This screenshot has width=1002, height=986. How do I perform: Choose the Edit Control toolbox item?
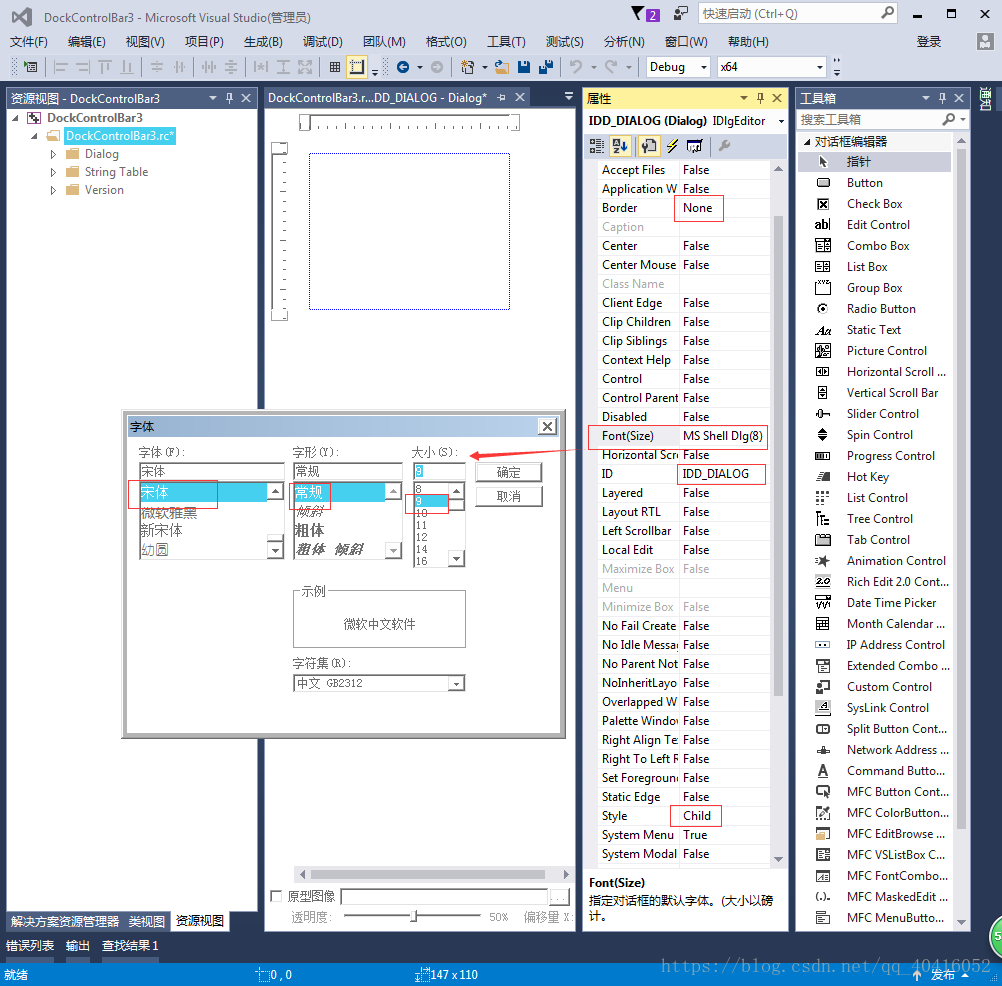coord(874,225)
